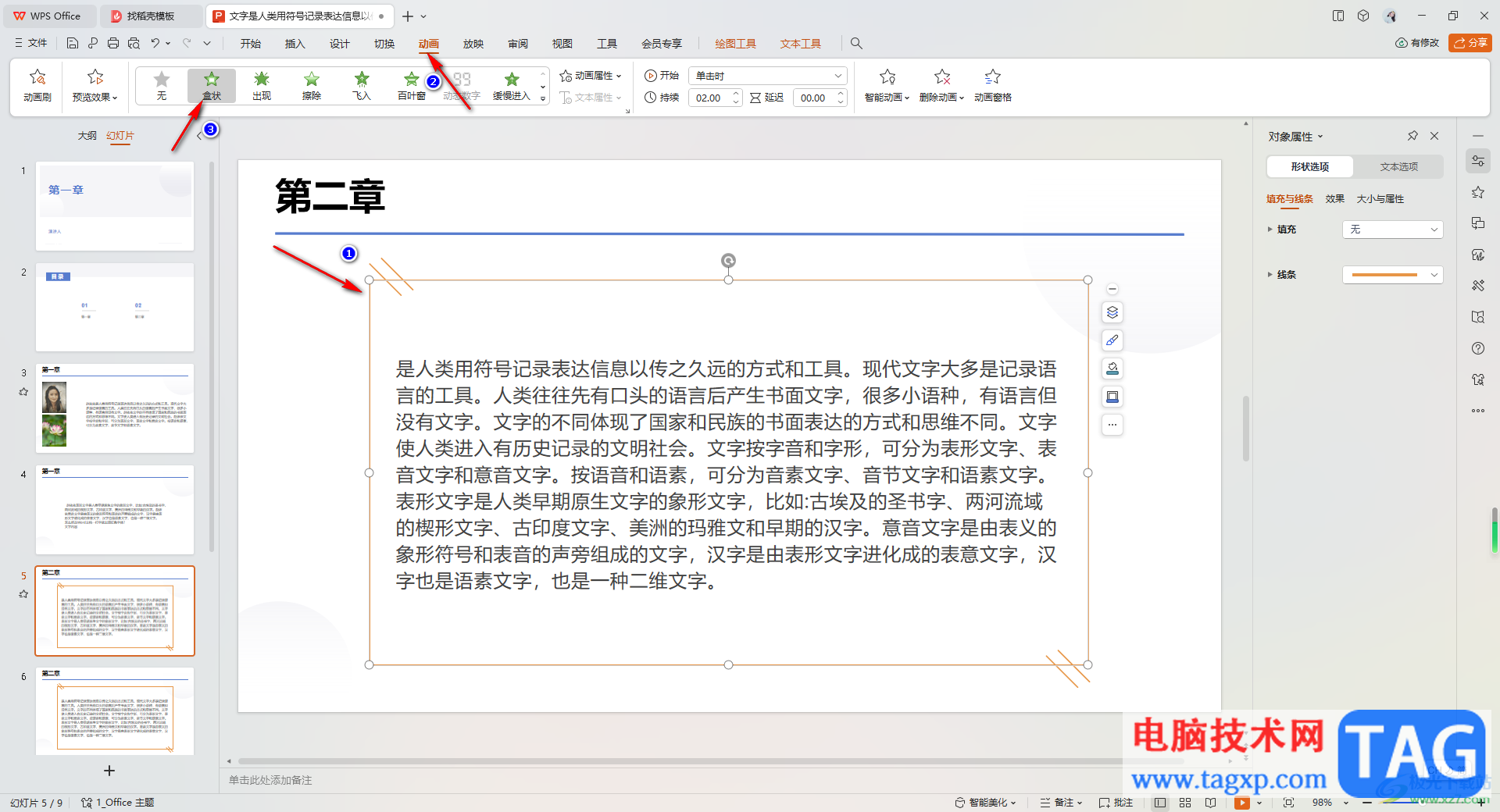Open the Animation Pane
The width and height of the screenshot is (1500, 812).
[x=992, y=84]
